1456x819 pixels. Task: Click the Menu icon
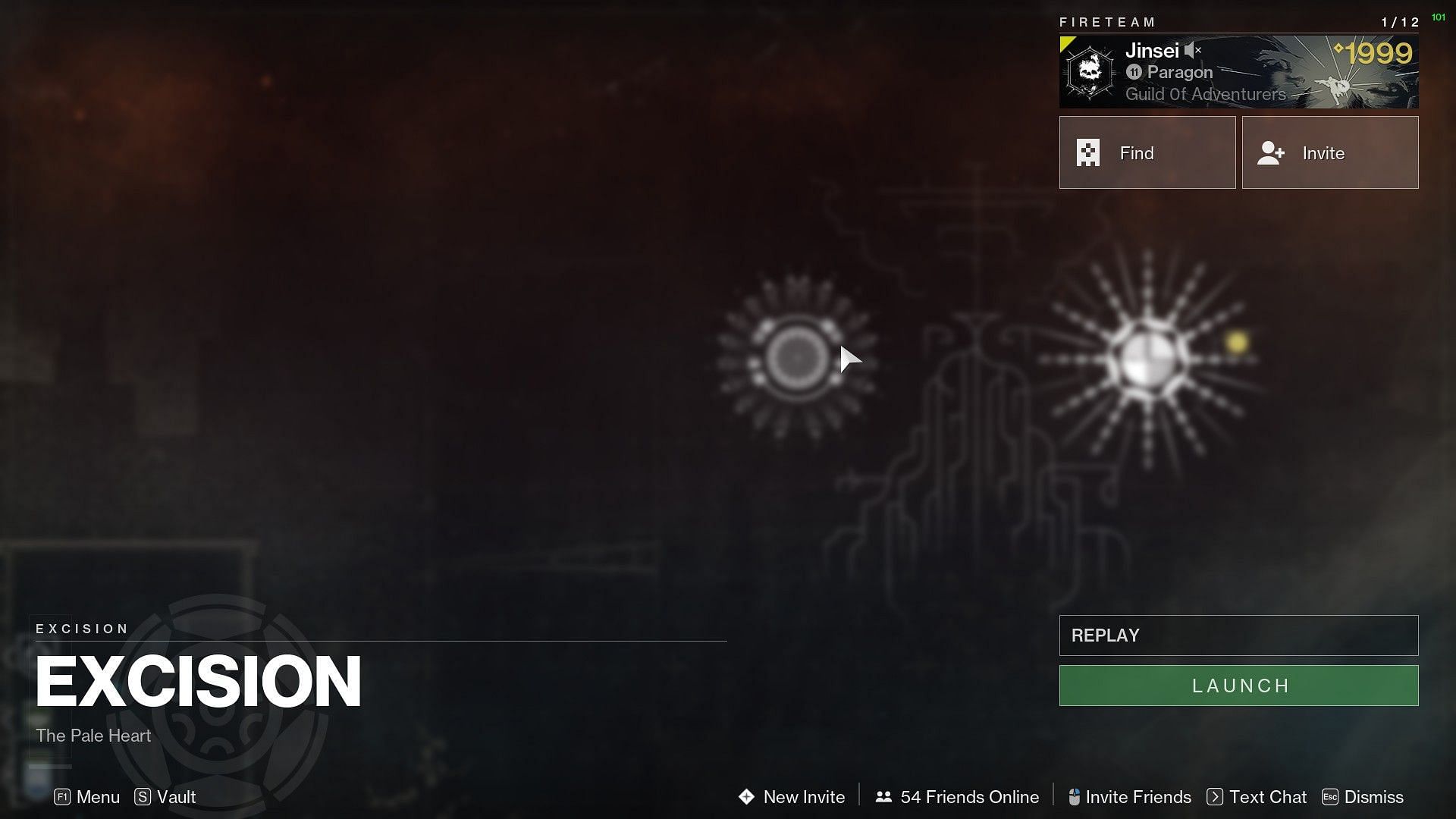[x=62, y=797]
